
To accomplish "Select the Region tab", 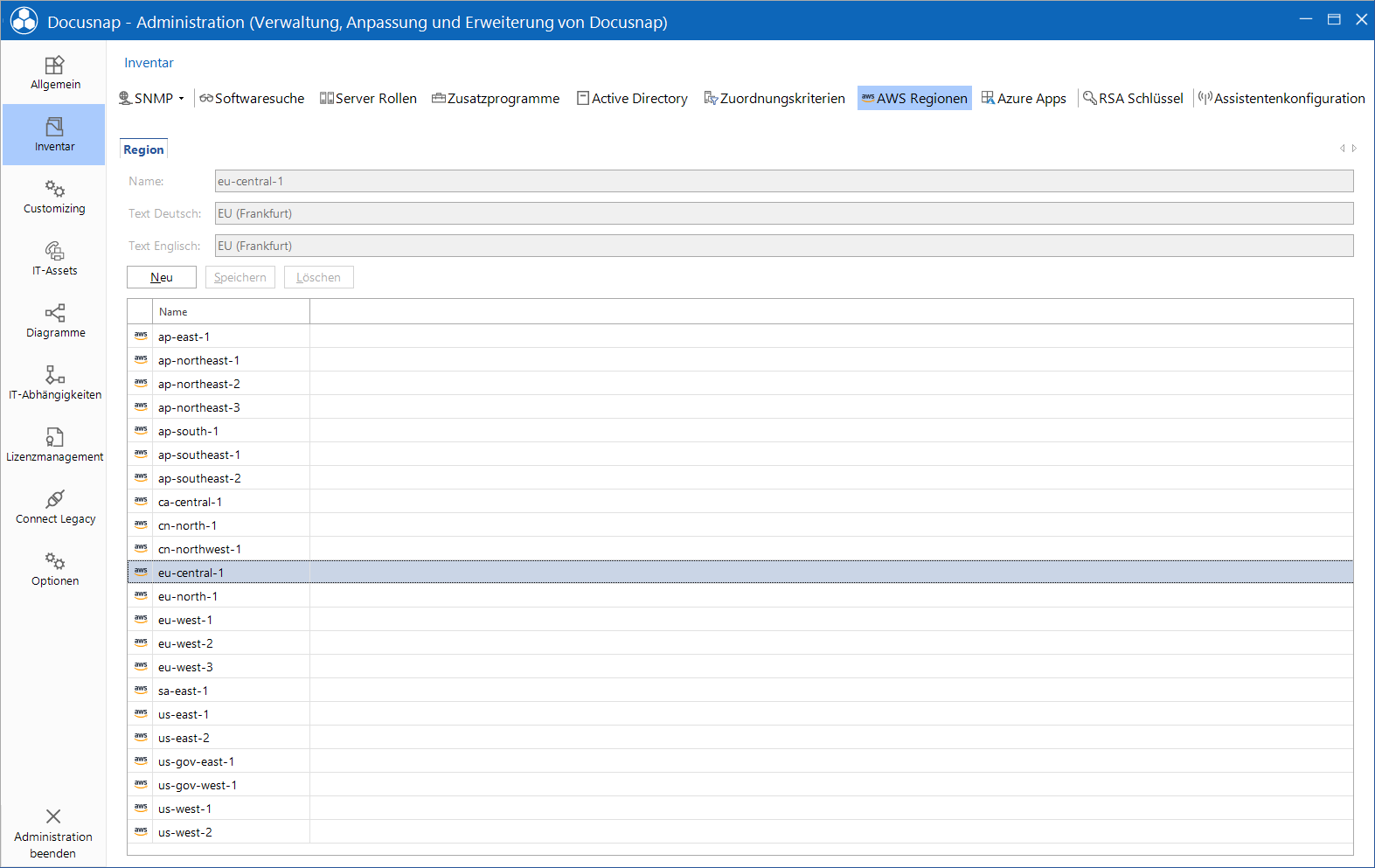I will (143, 149).
